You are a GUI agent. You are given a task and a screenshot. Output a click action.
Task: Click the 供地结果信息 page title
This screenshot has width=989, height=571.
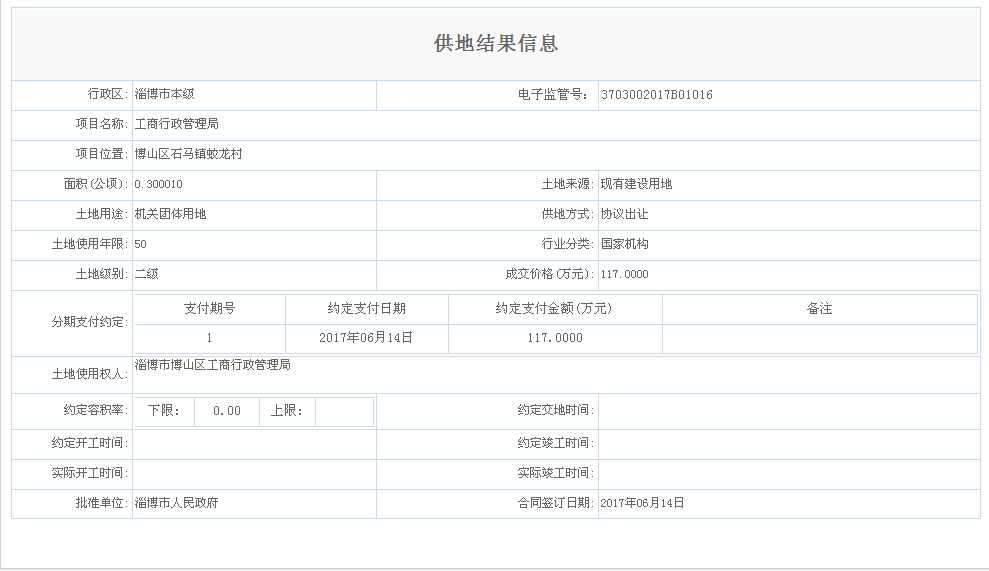(496, 43)
